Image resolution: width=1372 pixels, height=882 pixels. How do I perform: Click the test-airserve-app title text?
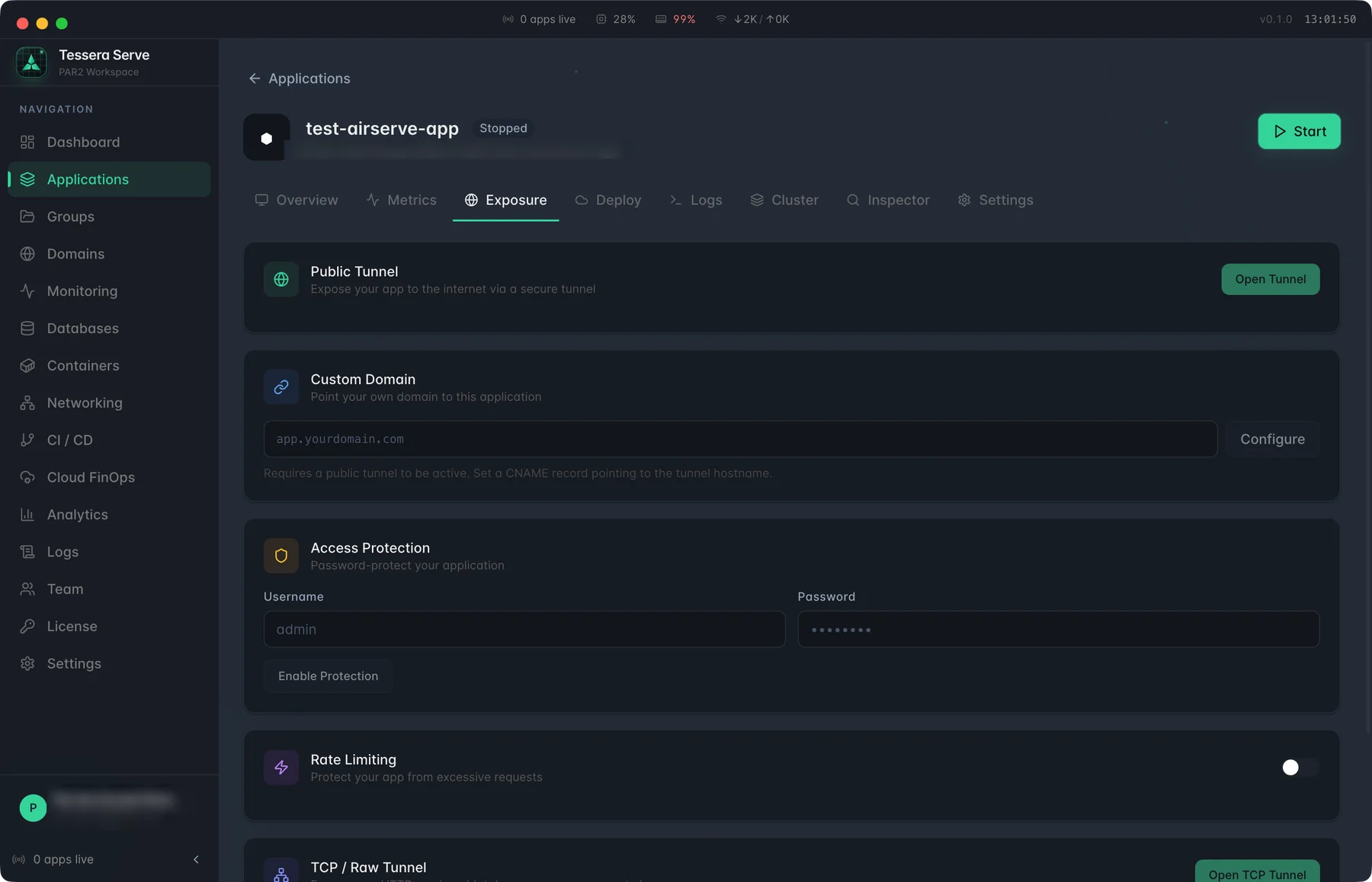[x=382, y=129]
